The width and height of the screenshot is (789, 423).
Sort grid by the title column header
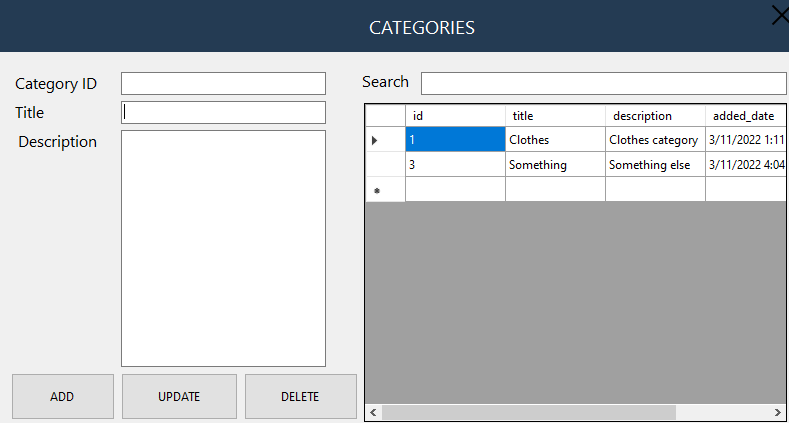click(x=555, y=116)
